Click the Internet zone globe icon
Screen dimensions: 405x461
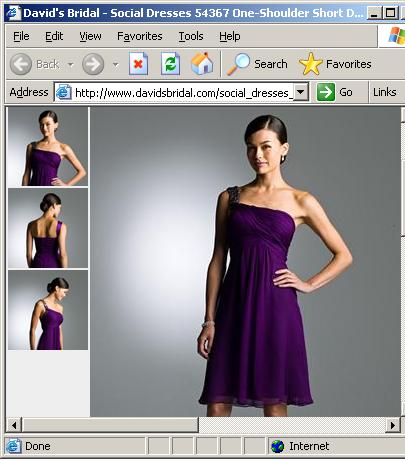pyautogui.click(x=277, y=446)
